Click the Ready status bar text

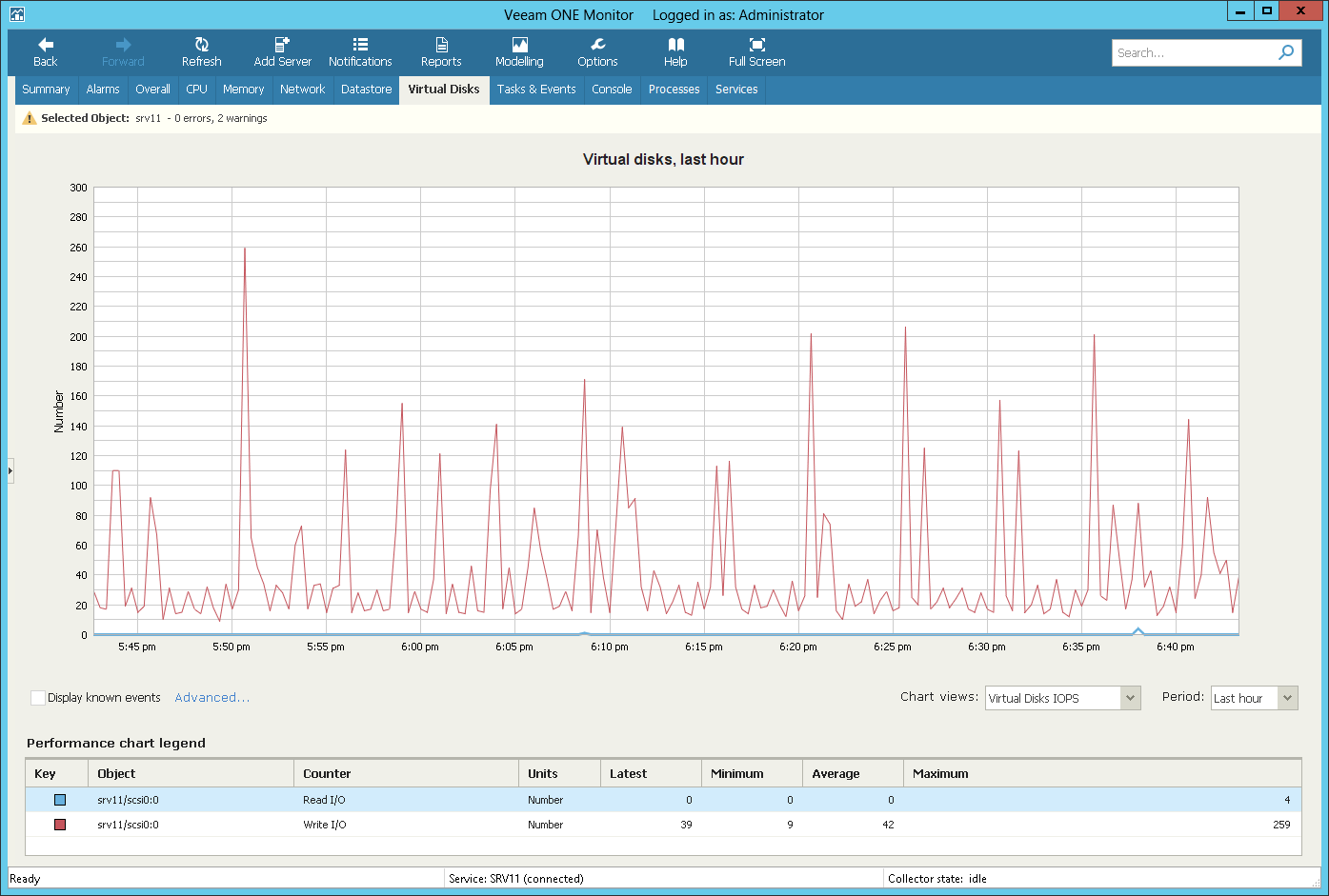tap(25, 879)
